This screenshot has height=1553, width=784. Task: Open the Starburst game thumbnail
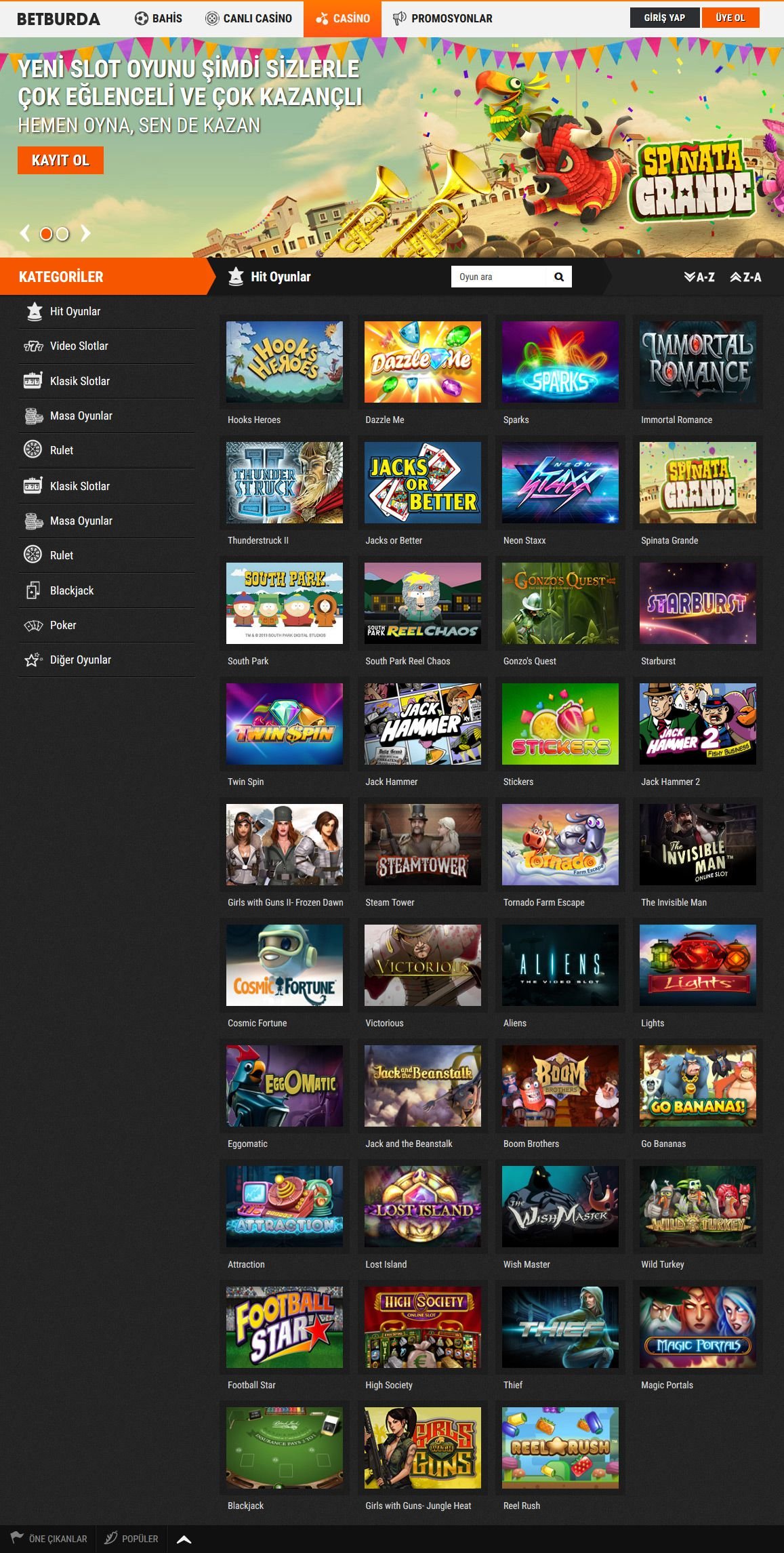pos(697,603)
